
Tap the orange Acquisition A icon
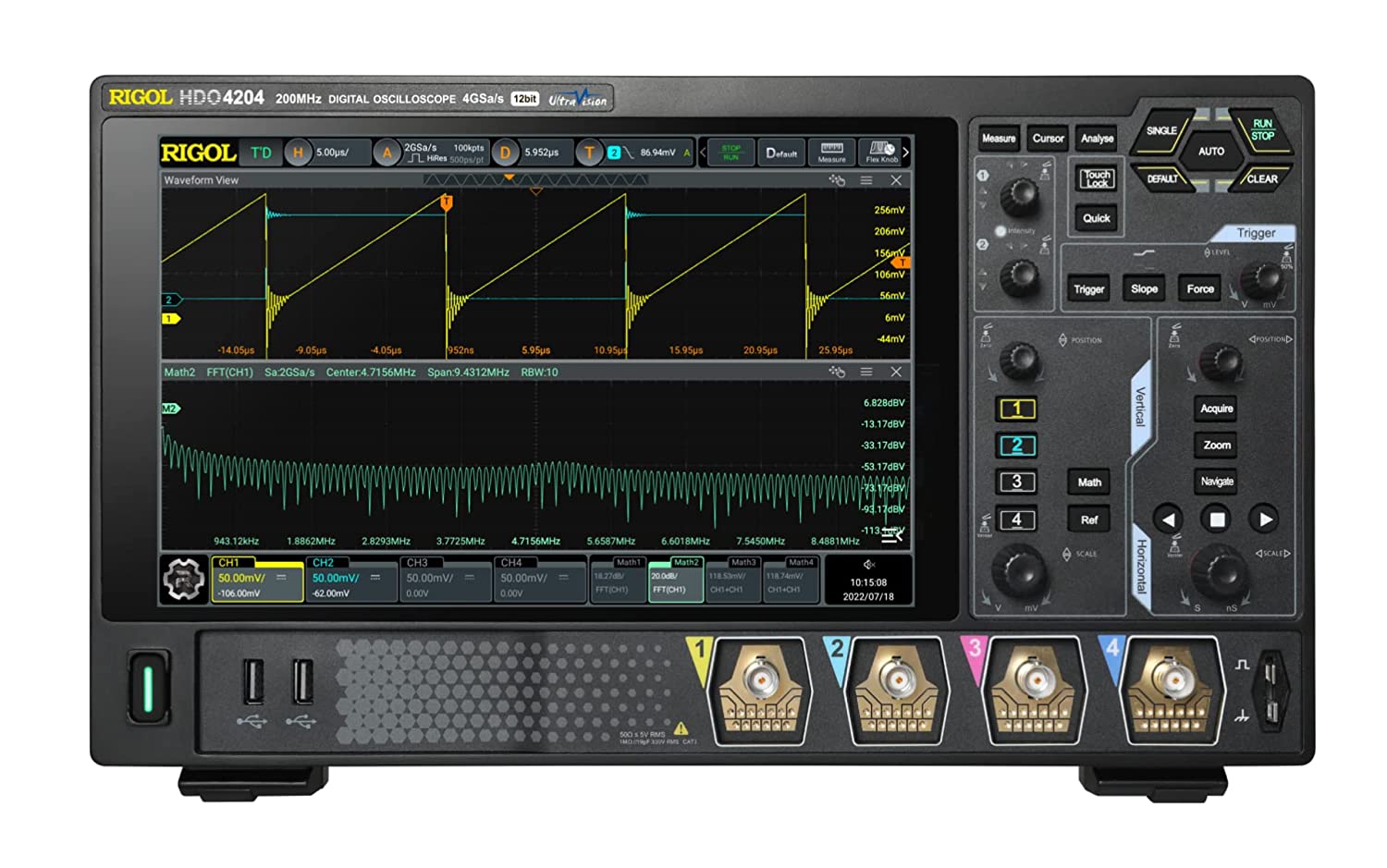click(x=387, y=153)
